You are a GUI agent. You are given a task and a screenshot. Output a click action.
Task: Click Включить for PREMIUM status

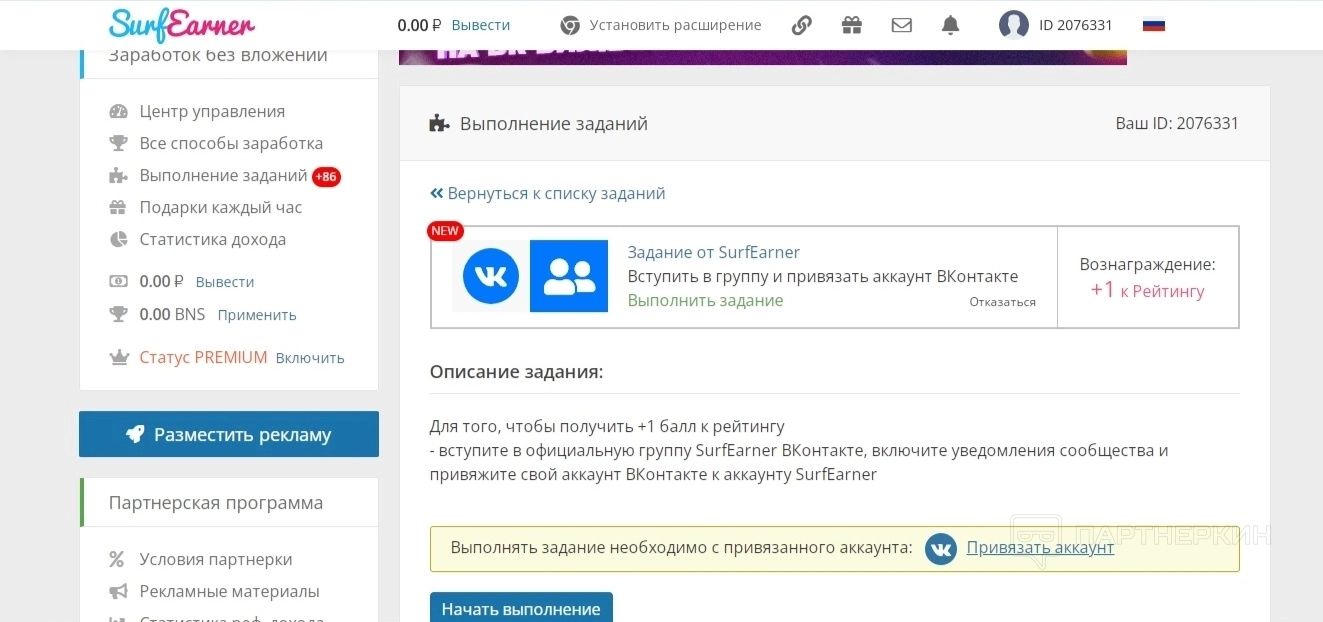point(310,358)
